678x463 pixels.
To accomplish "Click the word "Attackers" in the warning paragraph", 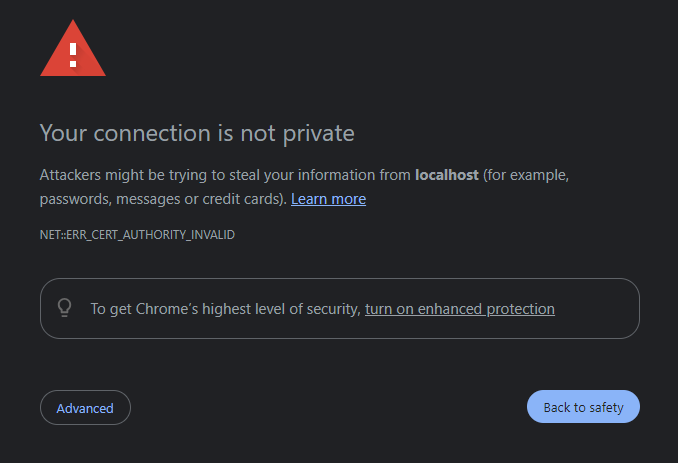I will pyautogui.click(x=73, y=175).
